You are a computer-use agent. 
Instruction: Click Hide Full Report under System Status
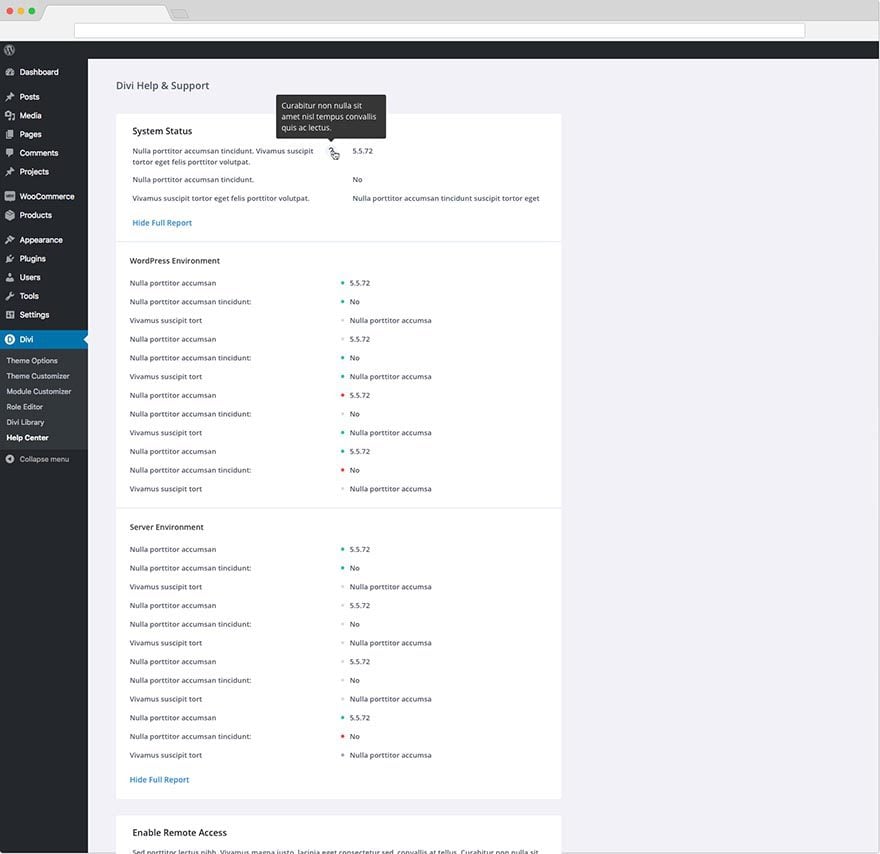coord(162,223)
